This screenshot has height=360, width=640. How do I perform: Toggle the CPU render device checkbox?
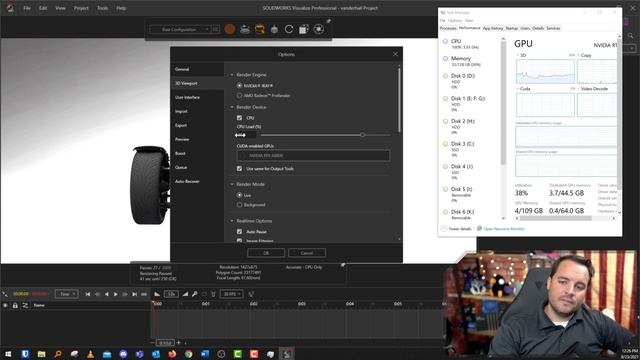[240, 118]
